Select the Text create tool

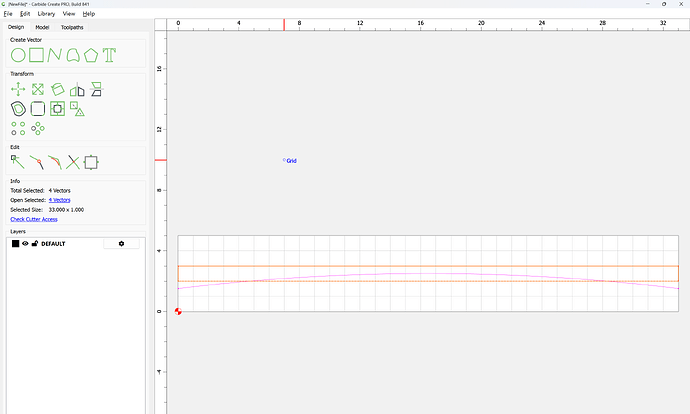(x=109, y=55)
